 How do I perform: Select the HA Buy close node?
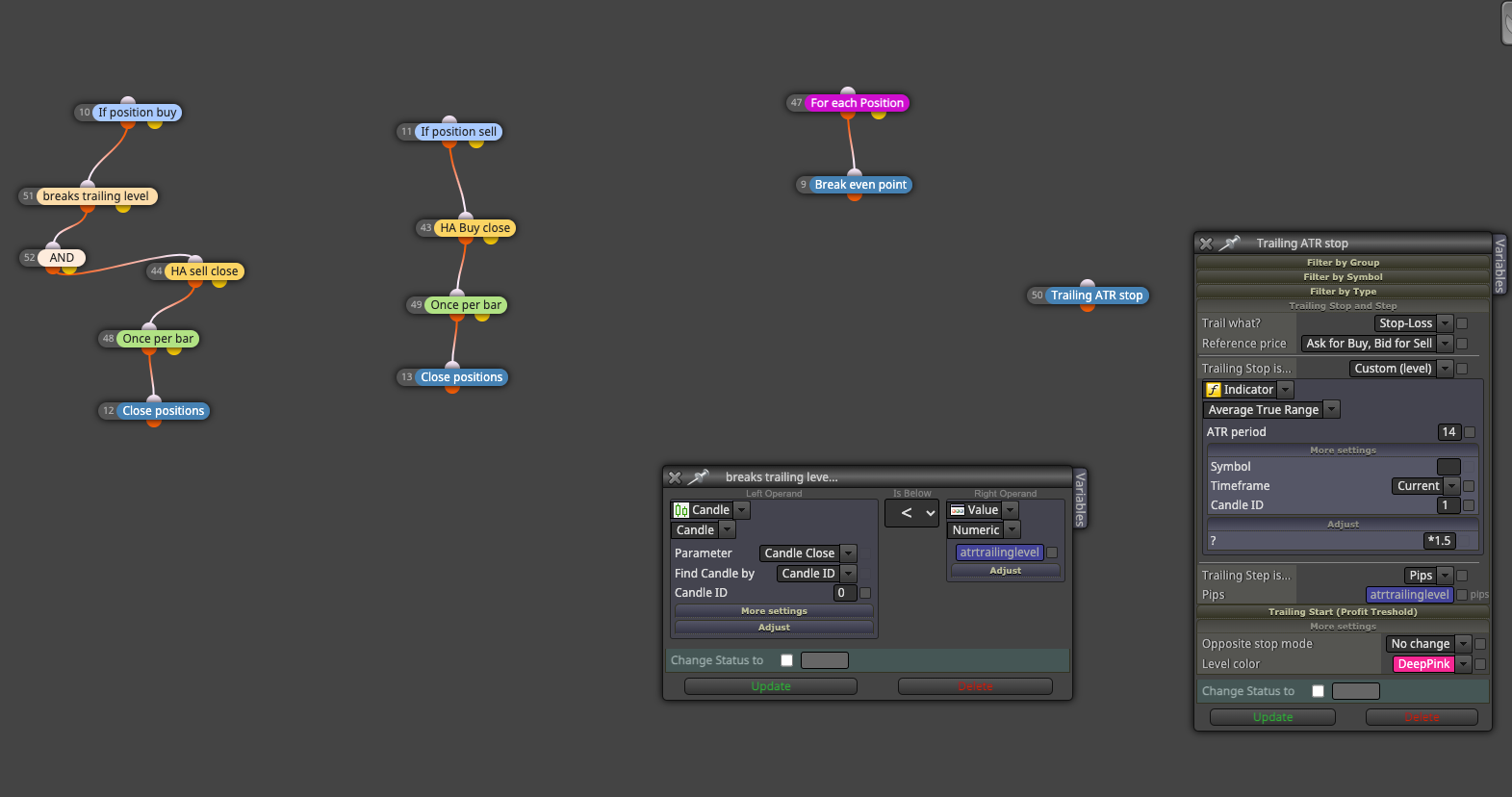[x=475, y=228]
